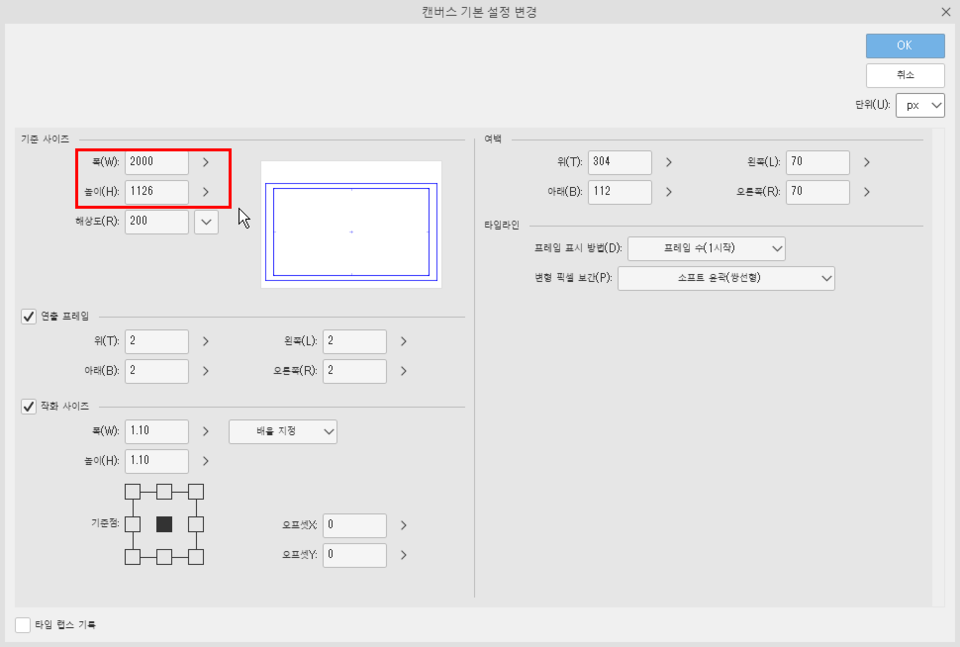Click the OK button
The image size is (960, 647).
[x=905, y=45]
